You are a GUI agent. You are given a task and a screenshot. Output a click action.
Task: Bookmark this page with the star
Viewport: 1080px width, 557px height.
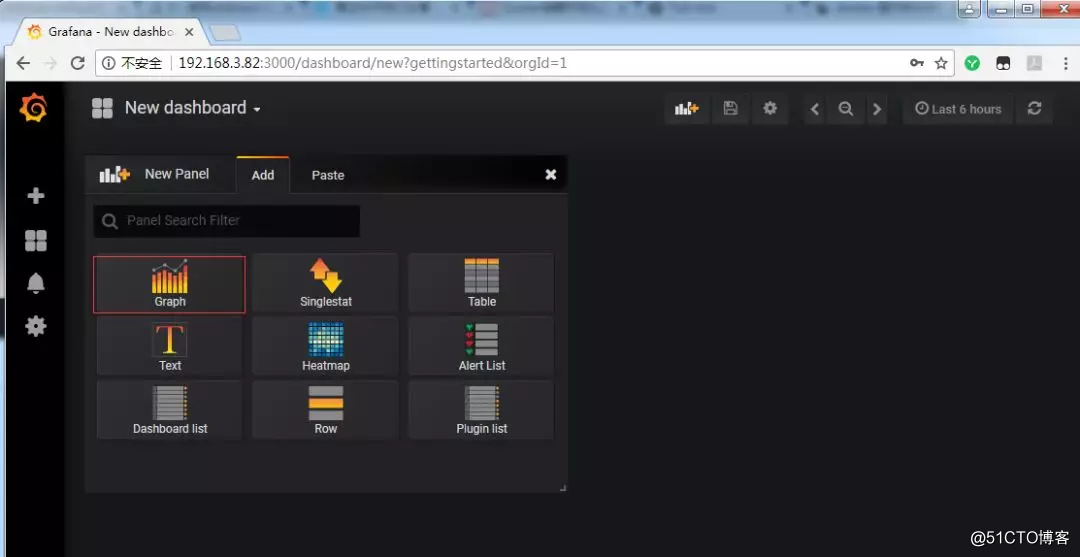click(x=941, y=63)
